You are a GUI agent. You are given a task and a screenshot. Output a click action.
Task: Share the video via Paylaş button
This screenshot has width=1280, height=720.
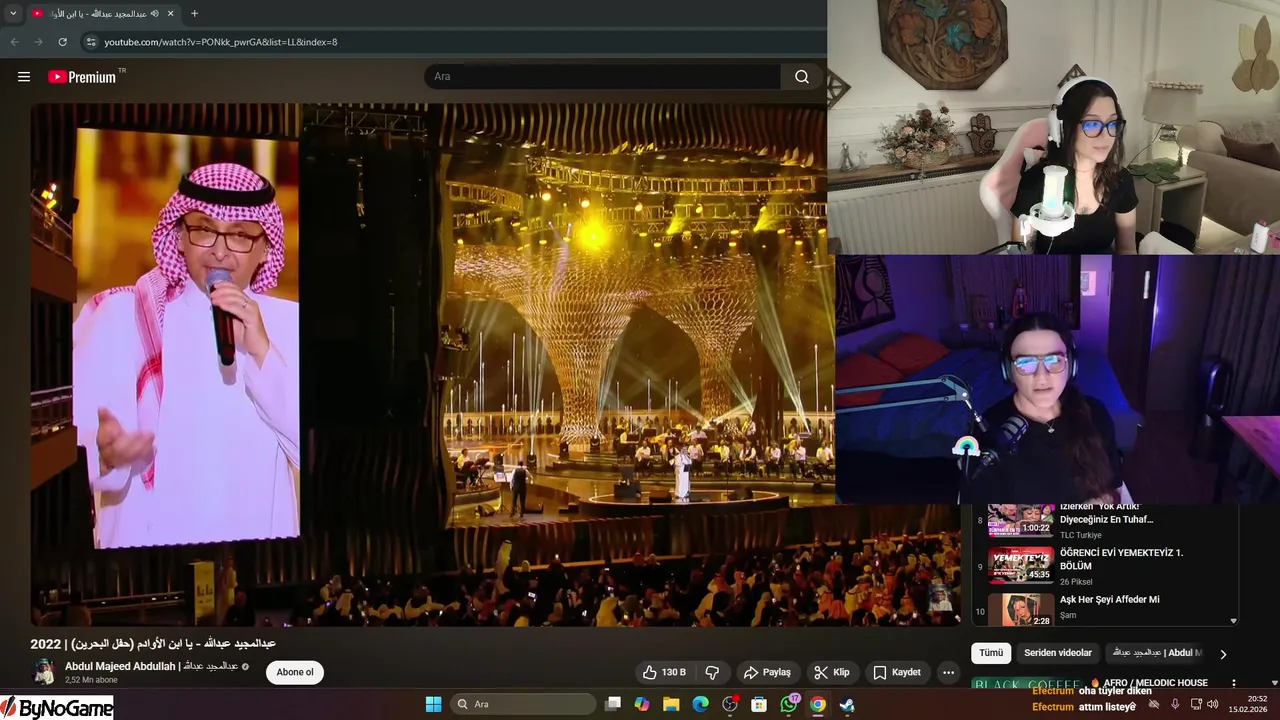(767, 672)
